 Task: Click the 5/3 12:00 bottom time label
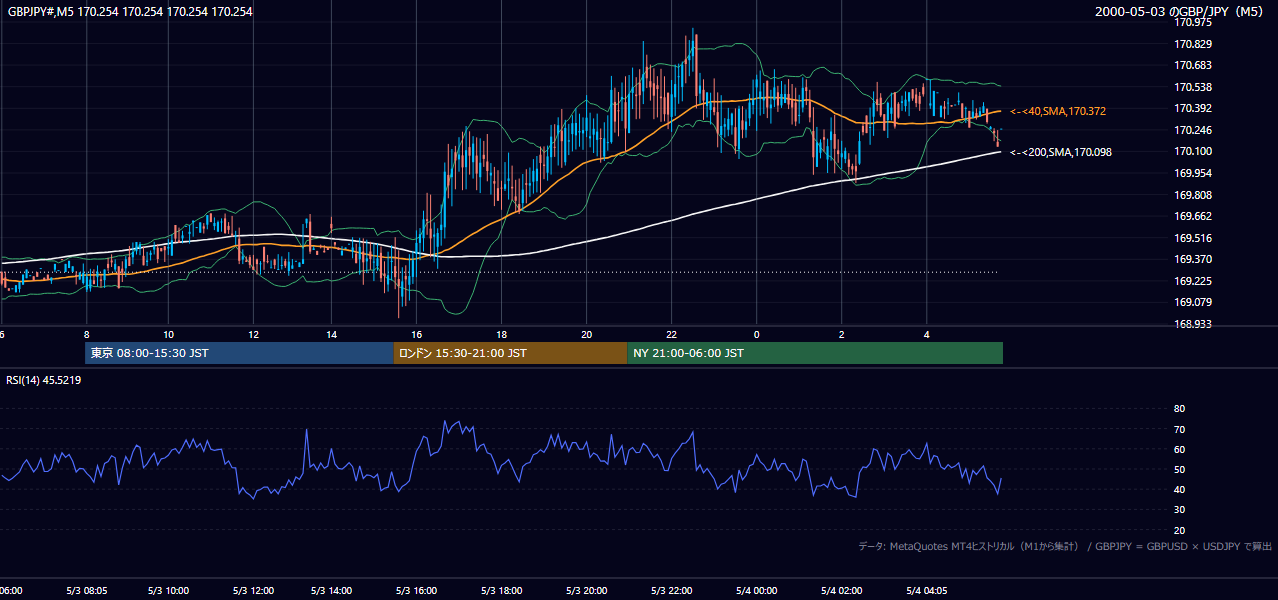tap(252, 591)
